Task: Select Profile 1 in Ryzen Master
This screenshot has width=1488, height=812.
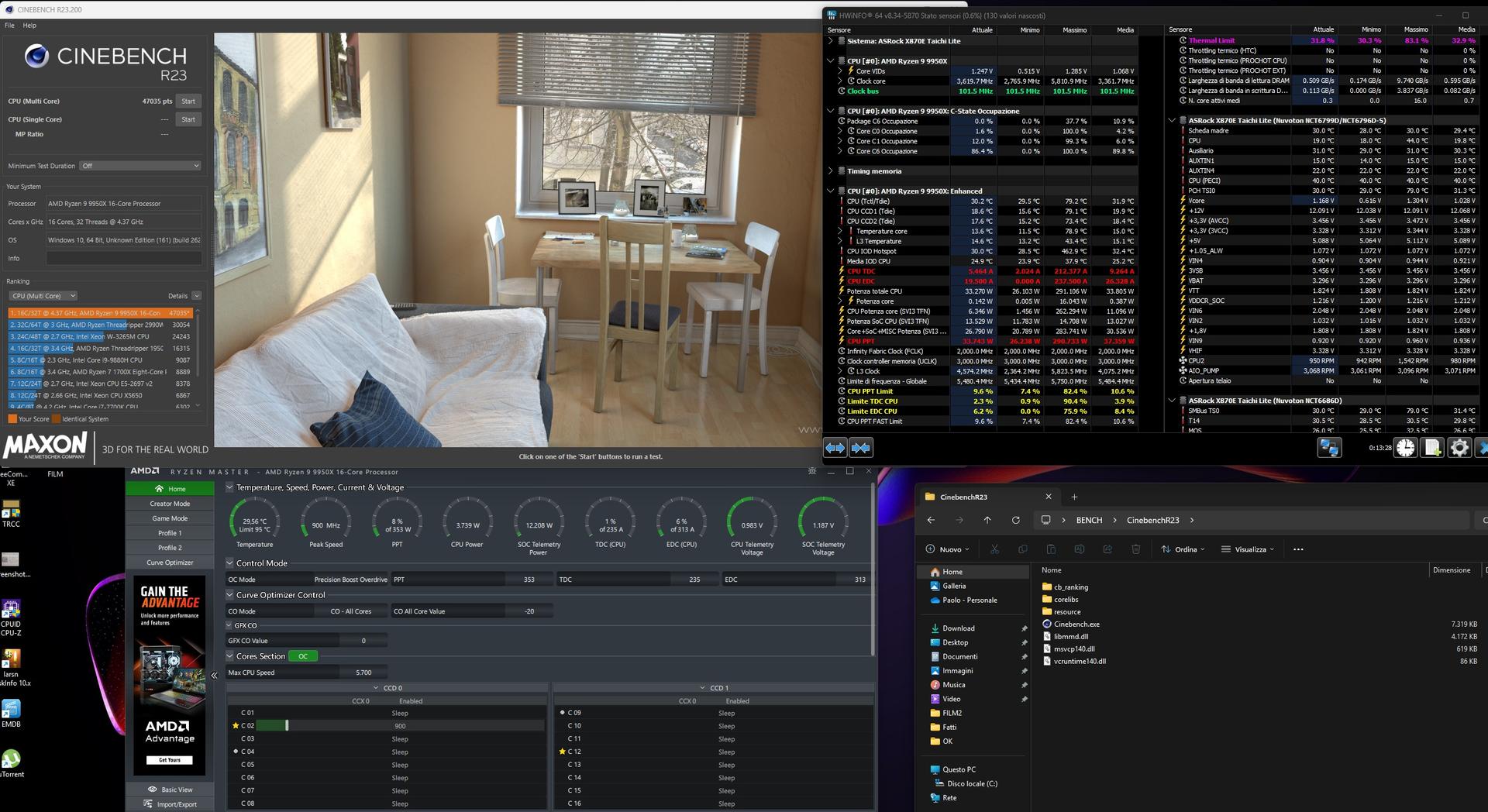Action: (170, 533)
